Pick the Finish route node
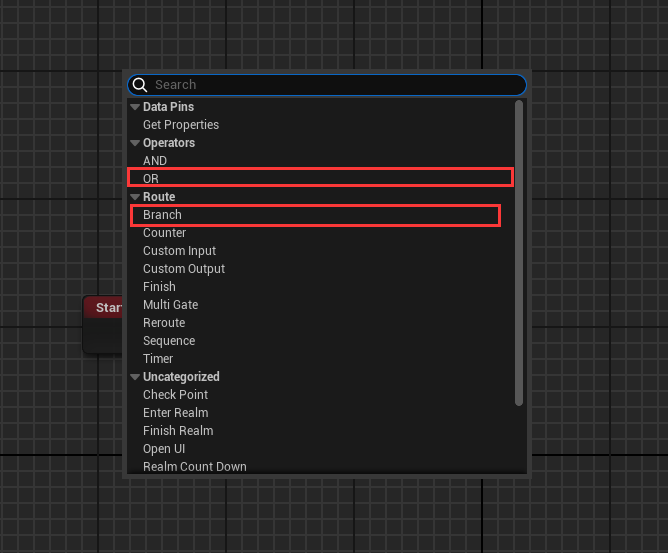668x553 pixels. 159,287
